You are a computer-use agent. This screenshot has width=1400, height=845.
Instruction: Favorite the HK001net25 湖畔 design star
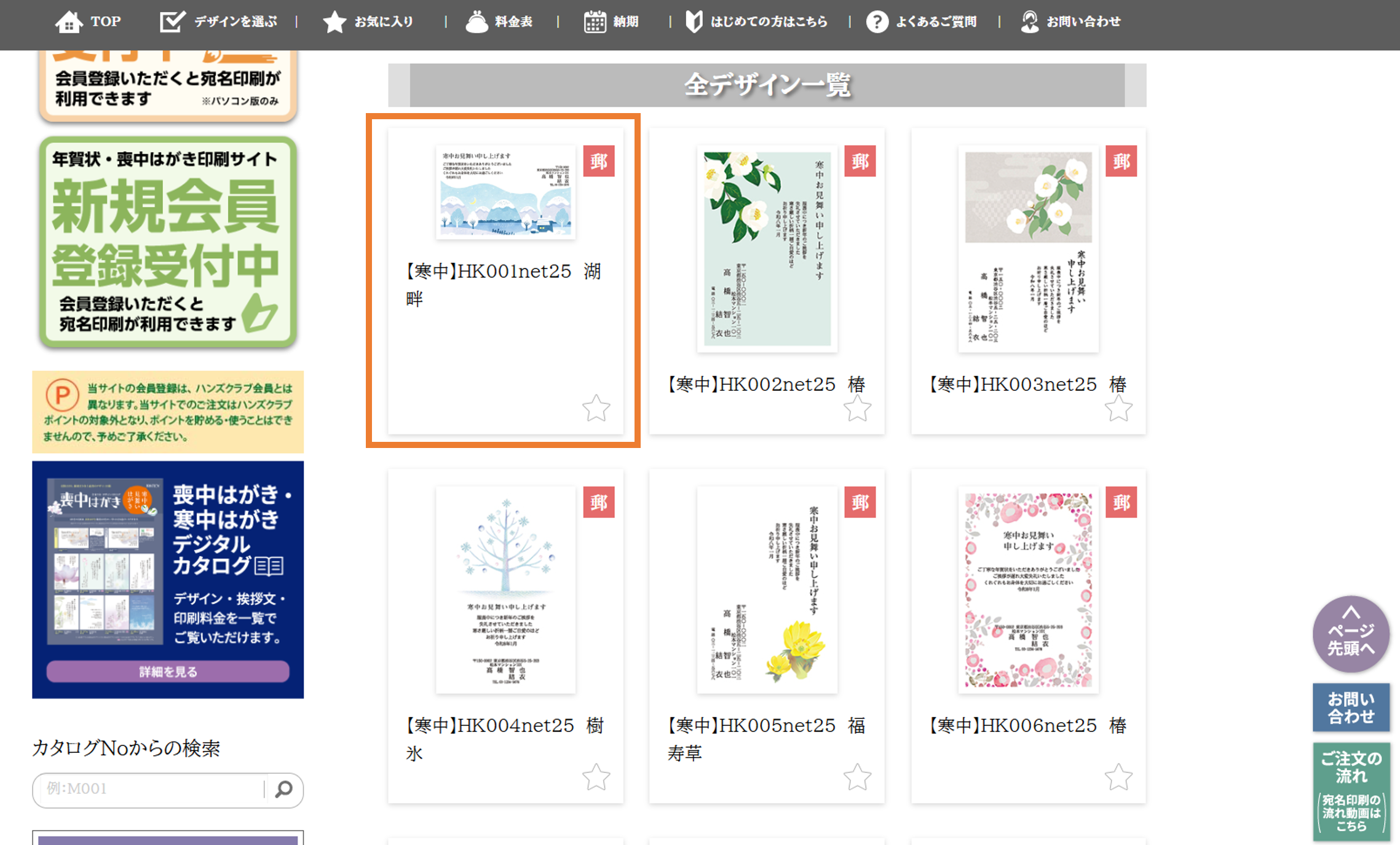(x=596, y=408)
